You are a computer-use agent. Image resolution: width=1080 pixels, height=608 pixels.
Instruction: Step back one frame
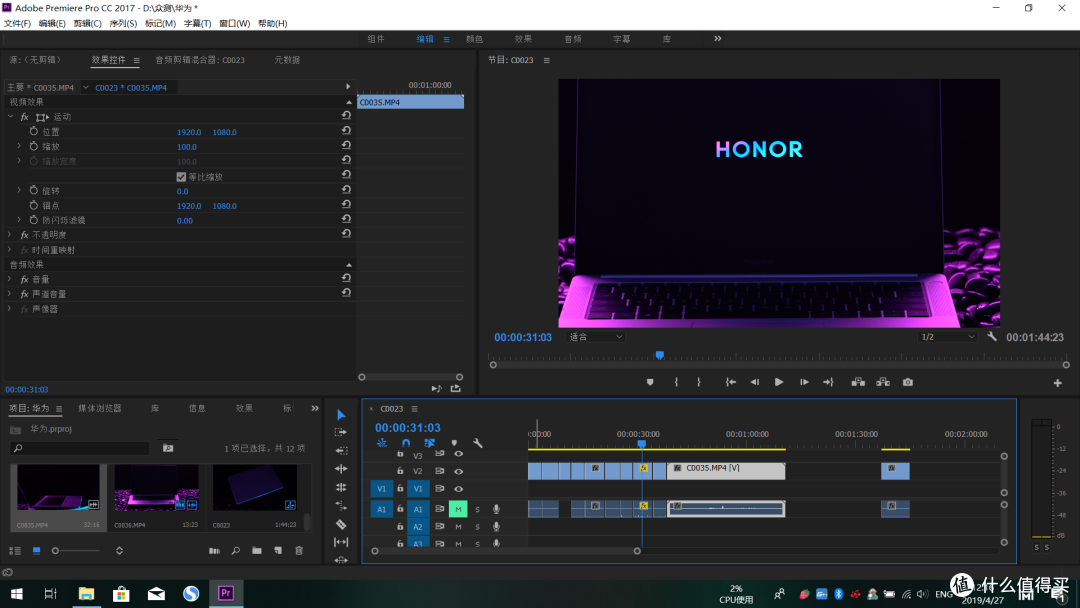755,382
